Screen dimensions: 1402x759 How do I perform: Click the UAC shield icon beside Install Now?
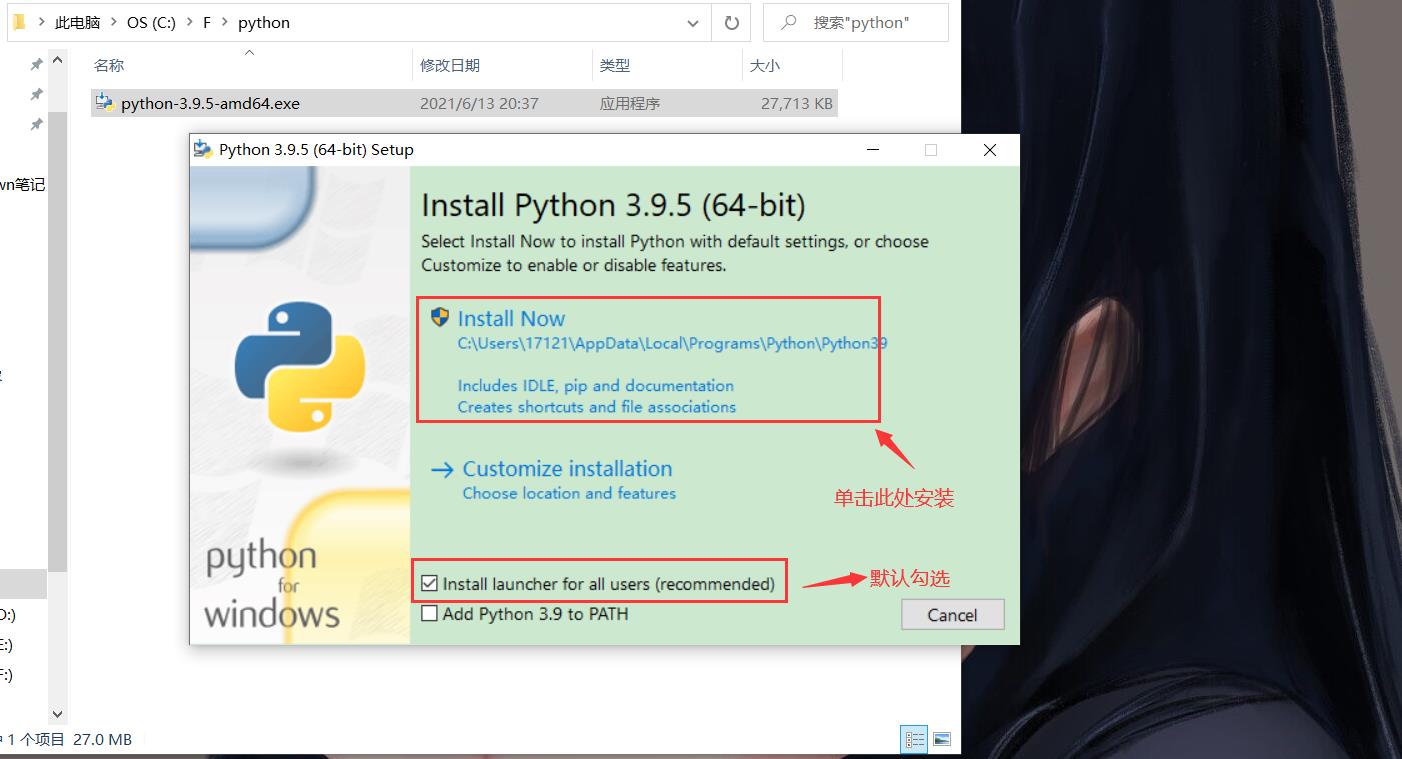439,317
